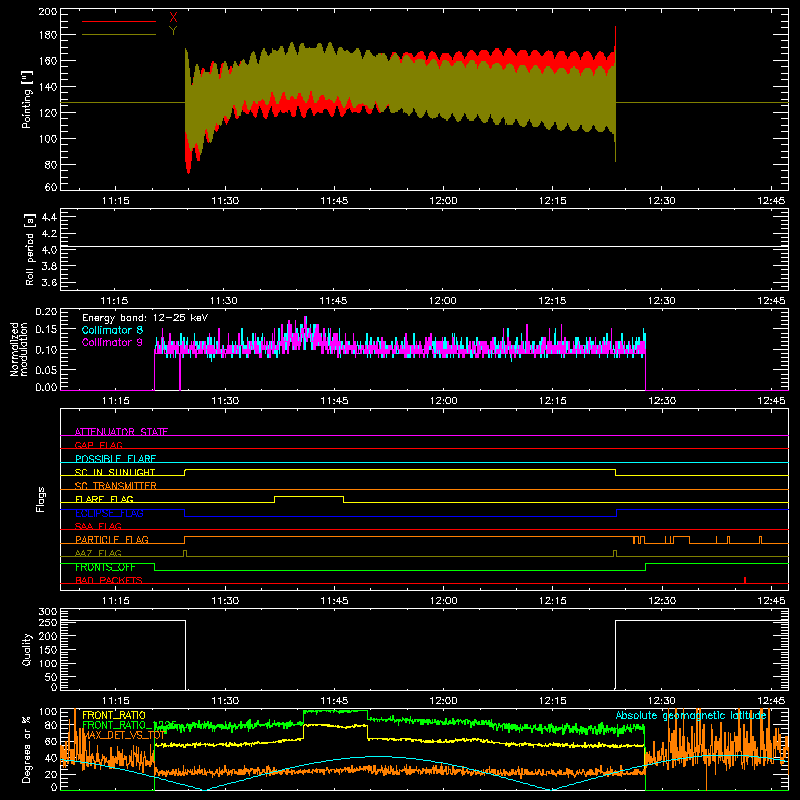Screen dimensions: 800x800
Task: Select the FLARE_FLAG label
Action: [x=104, y=499]
